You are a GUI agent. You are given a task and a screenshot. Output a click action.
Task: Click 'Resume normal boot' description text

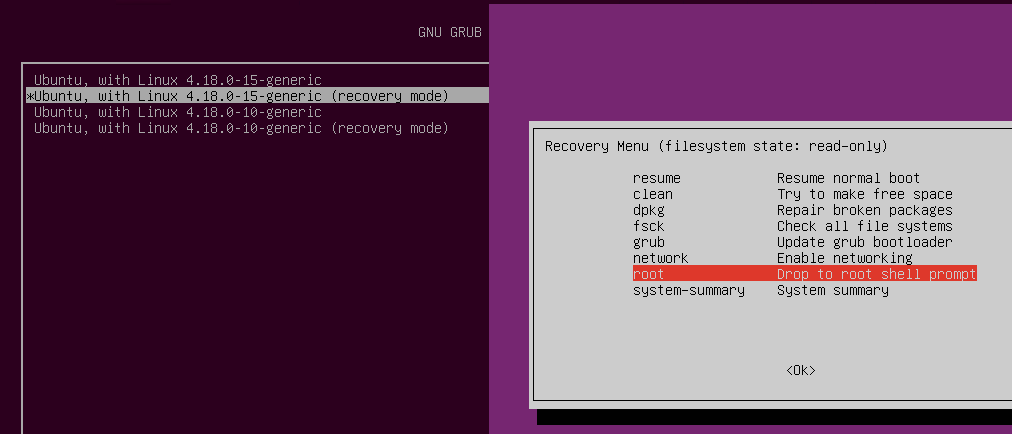click(848, 178)
